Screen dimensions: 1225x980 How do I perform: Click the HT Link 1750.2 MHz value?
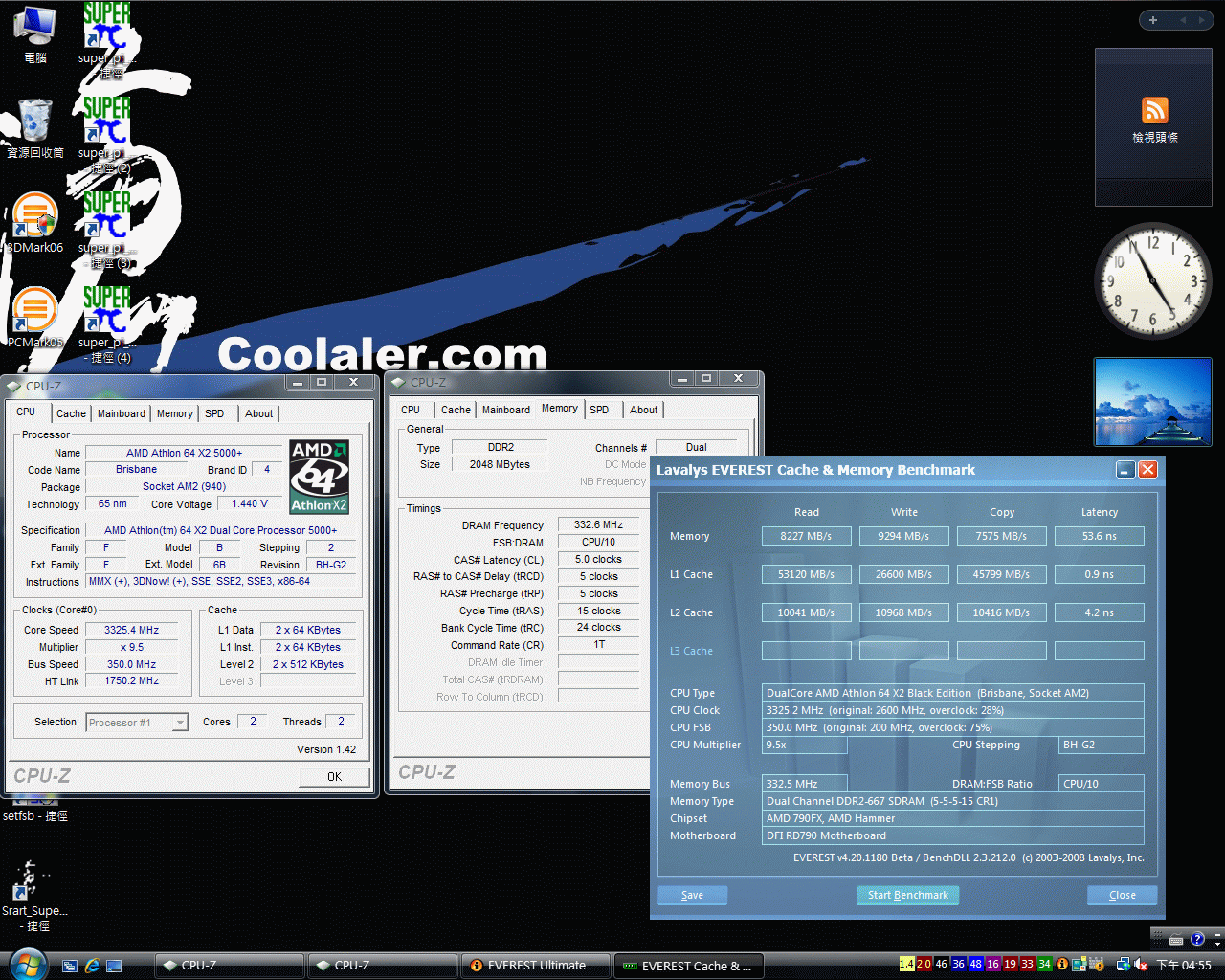coord(132,680)
